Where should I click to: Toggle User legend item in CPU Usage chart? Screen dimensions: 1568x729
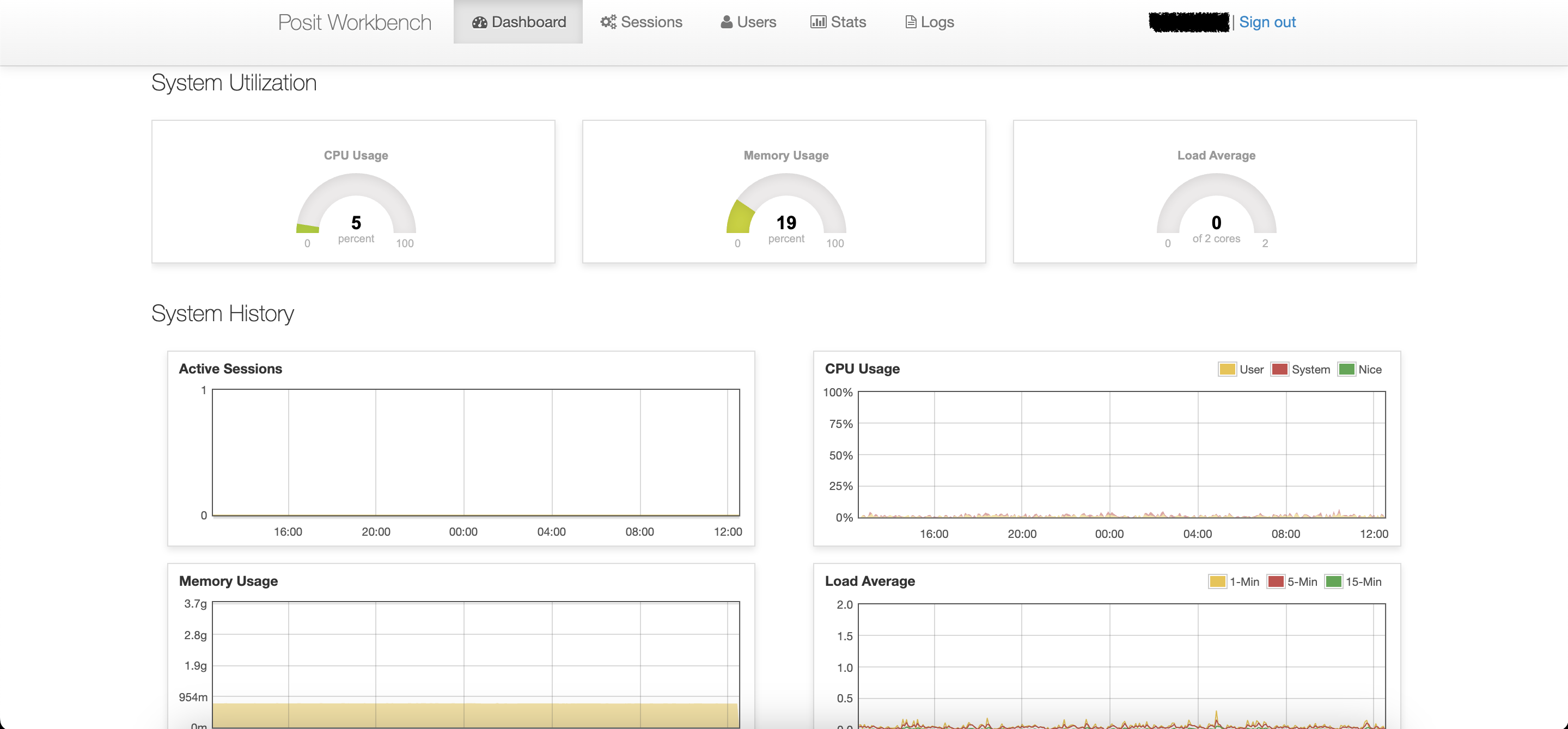click(x=1242, y=370)
